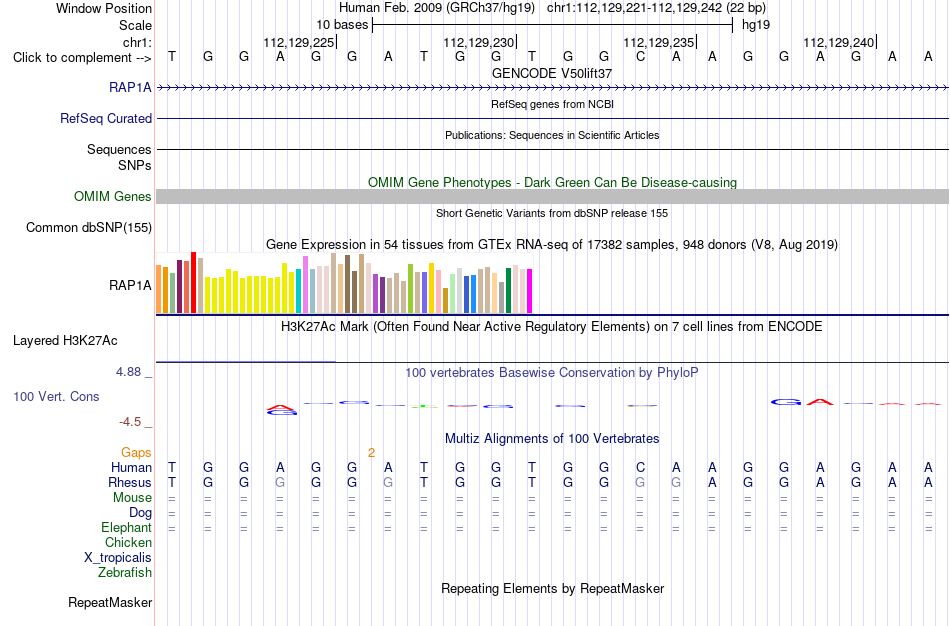Screen dimensions: 950x626
Task: Click the black RAP1A GTEx expression label
Action: coord(130,285)
